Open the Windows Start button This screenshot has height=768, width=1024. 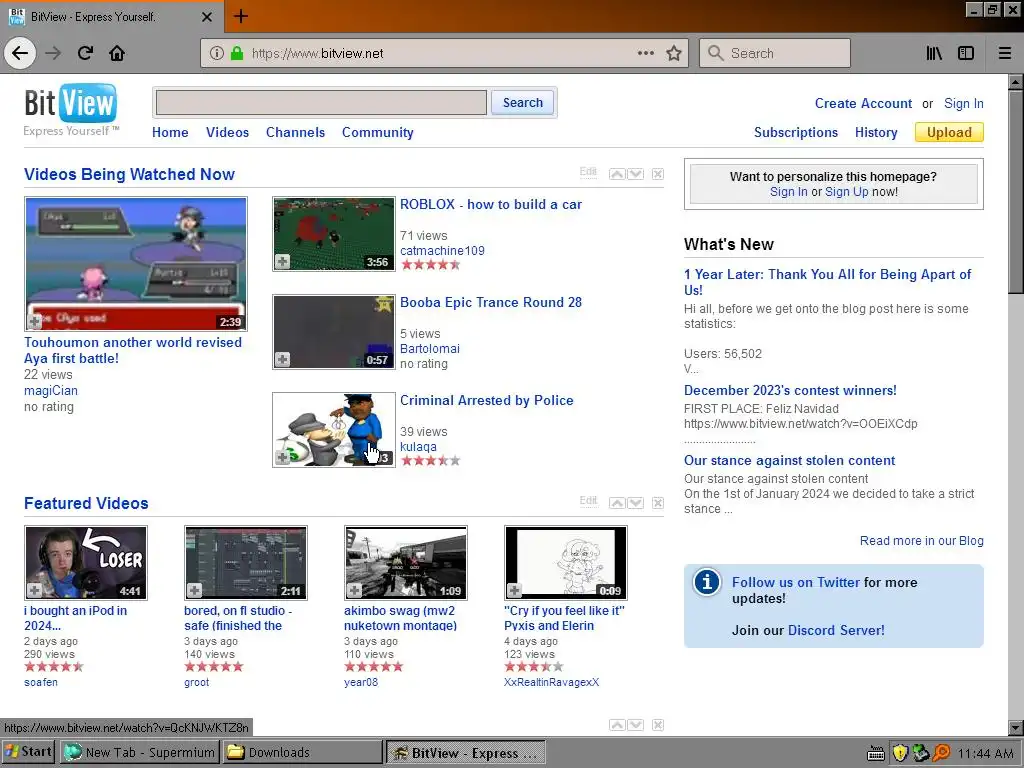29,752
